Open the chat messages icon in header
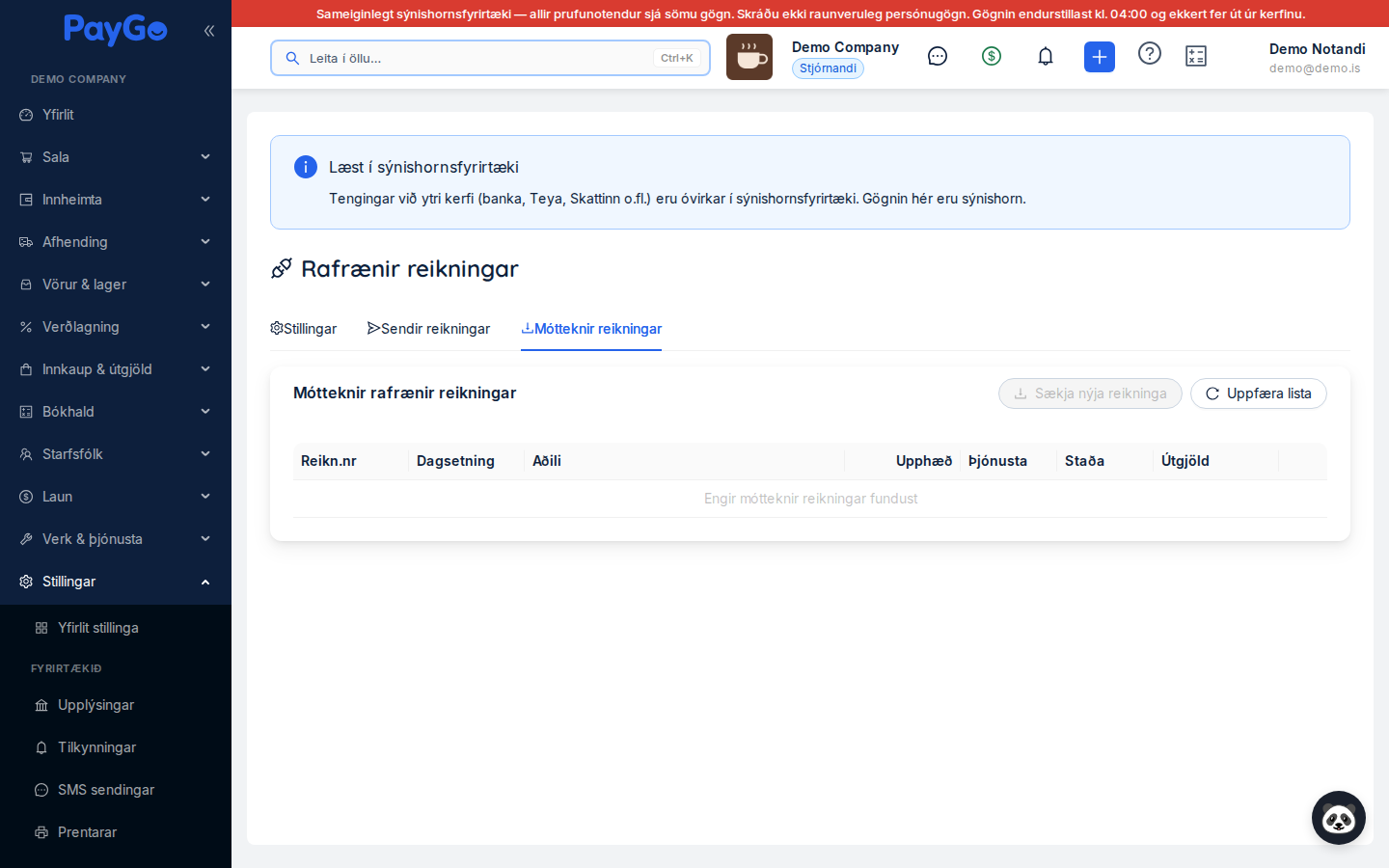Screen dimensions: 1389x868 pos(938,56)
